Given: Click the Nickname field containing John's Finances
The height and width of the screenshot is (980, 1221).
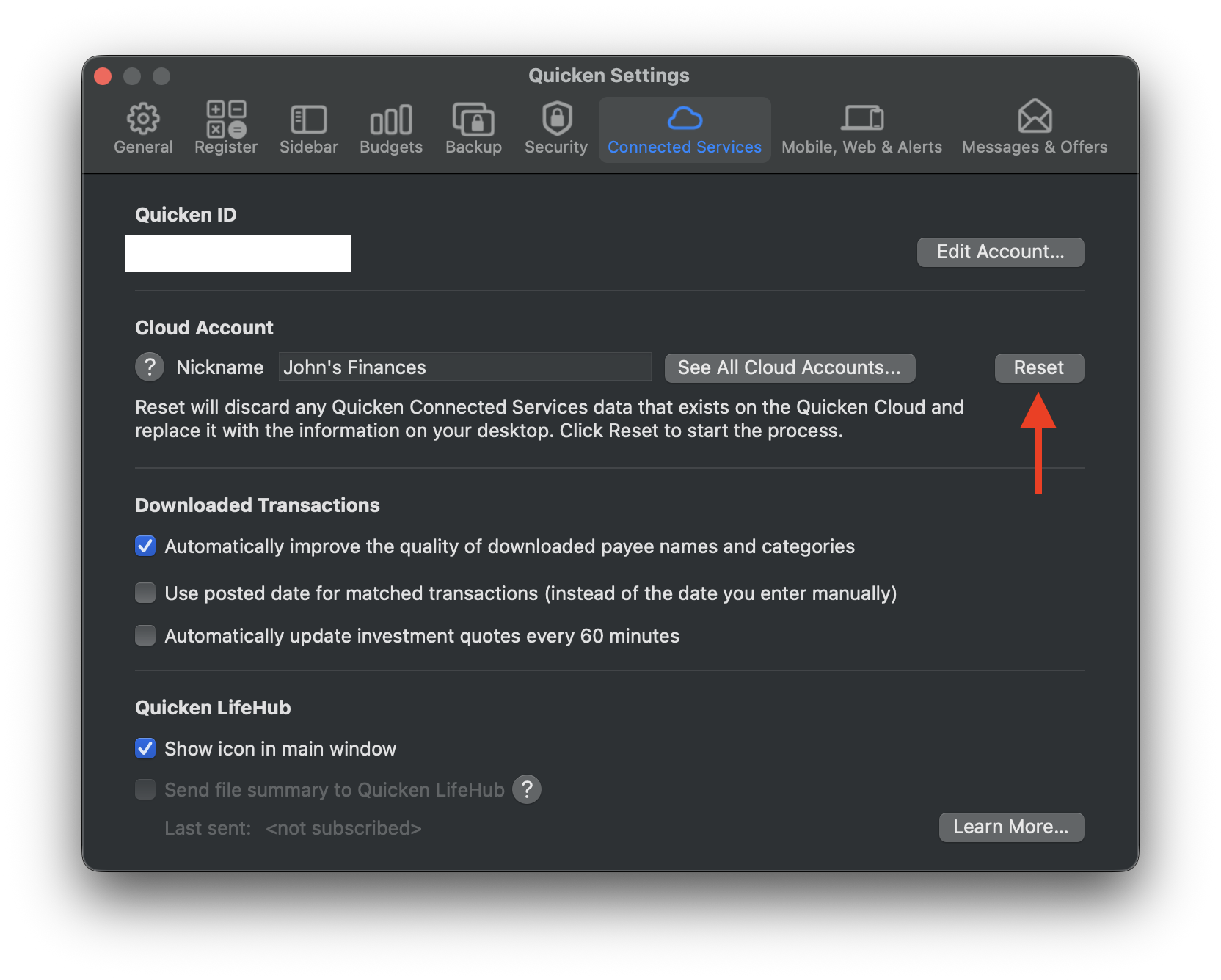Looking at the screenshot, I should pyautogui.click(x=465, y=367).
